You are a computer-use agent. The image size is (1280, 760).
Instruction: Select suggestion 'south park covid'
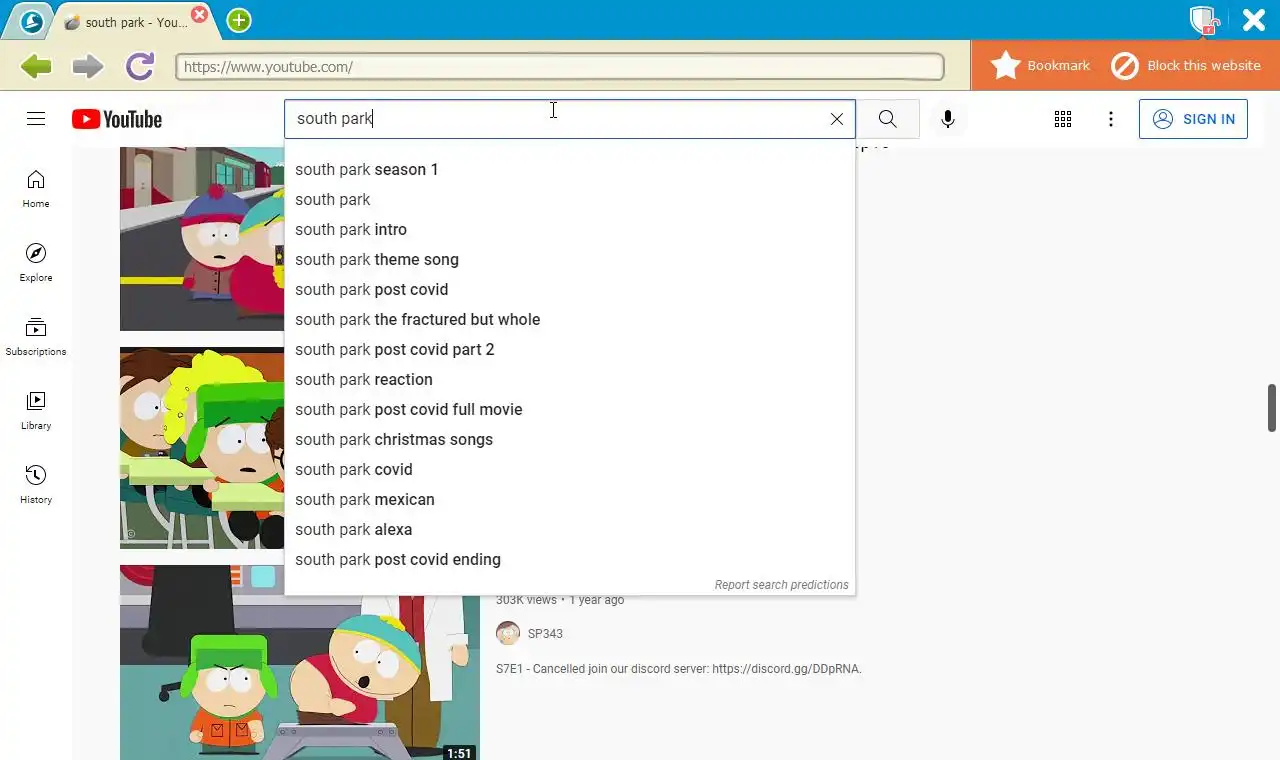point(570,470)
